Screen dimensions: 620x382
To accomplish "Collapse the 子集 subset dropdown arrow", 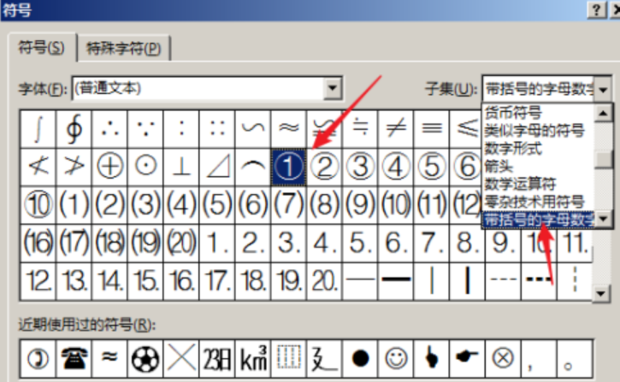I will click(x=603, y=89).
